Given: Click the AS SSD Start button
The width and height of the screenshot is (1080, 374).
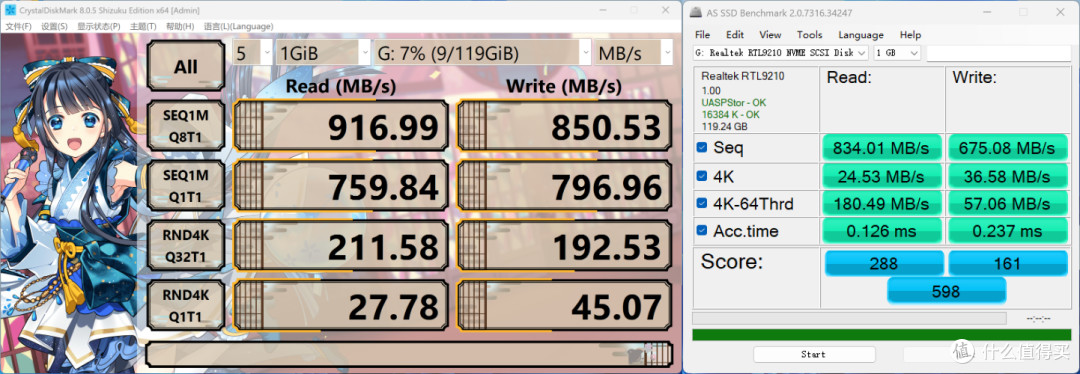Looking at the screenshot, I should (813, 354).
